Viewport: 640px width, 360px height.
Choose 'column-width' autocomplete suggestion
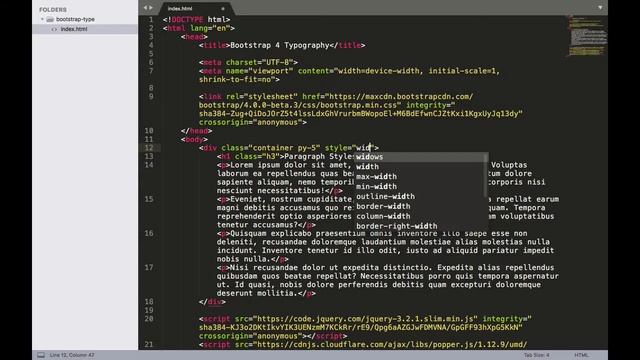pyautogui.click(x=420, y=216)
